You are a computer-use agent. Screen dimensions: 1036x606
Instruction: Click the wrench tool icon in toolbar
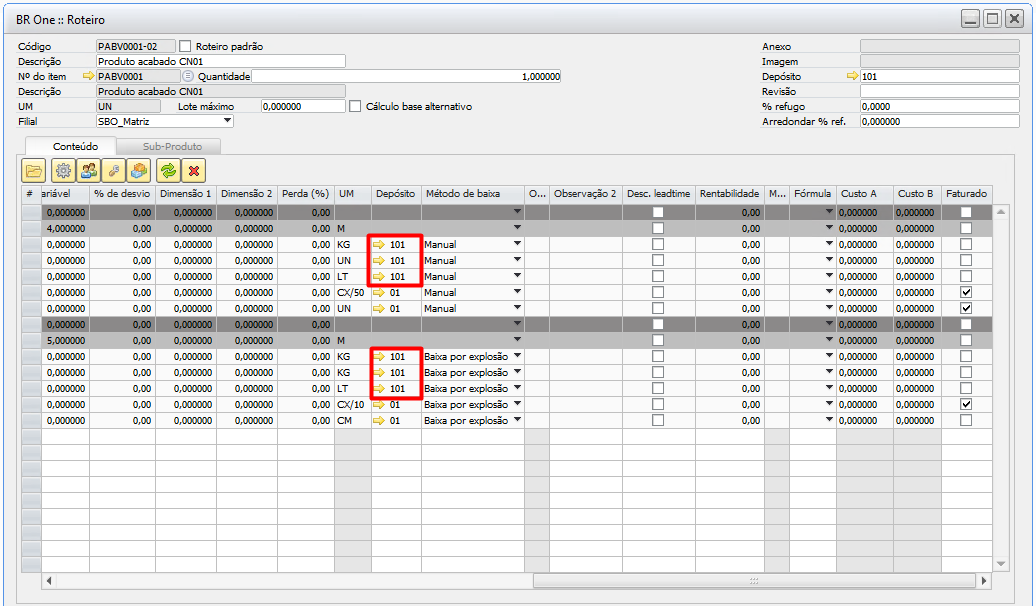click(115, 170)
